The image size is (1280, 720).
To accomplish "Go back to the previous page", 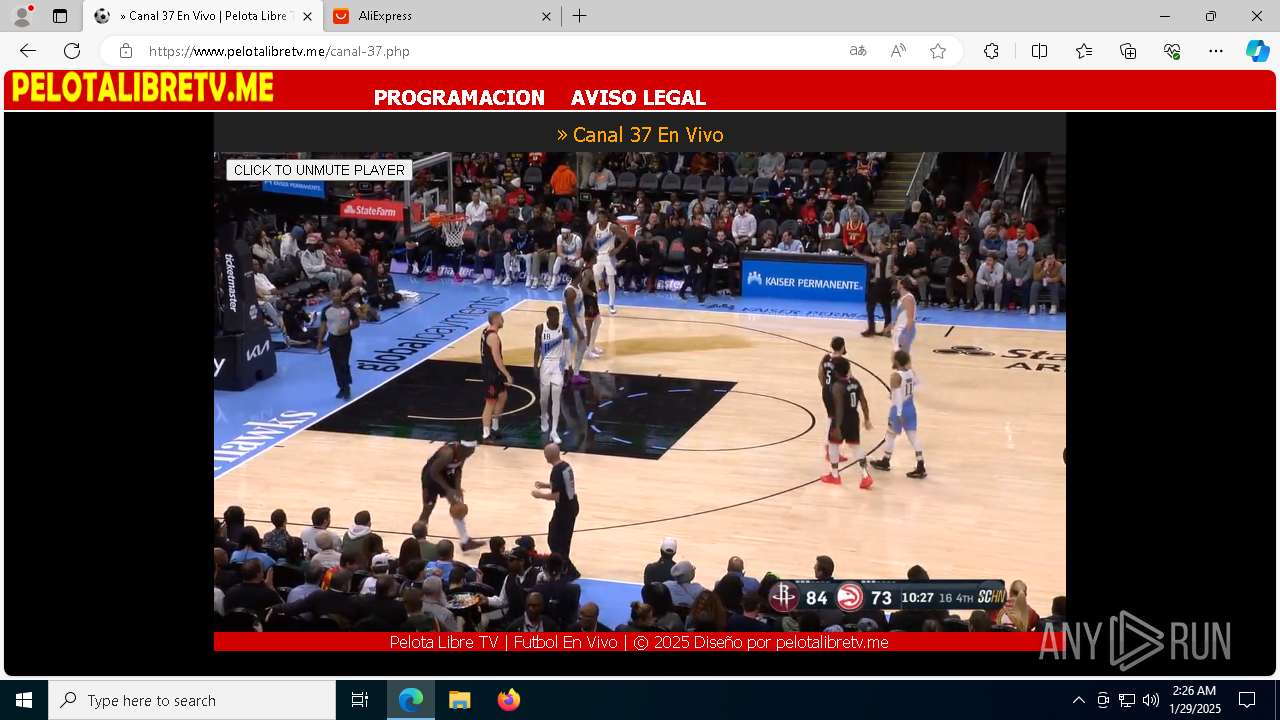I will click(28, 51).
